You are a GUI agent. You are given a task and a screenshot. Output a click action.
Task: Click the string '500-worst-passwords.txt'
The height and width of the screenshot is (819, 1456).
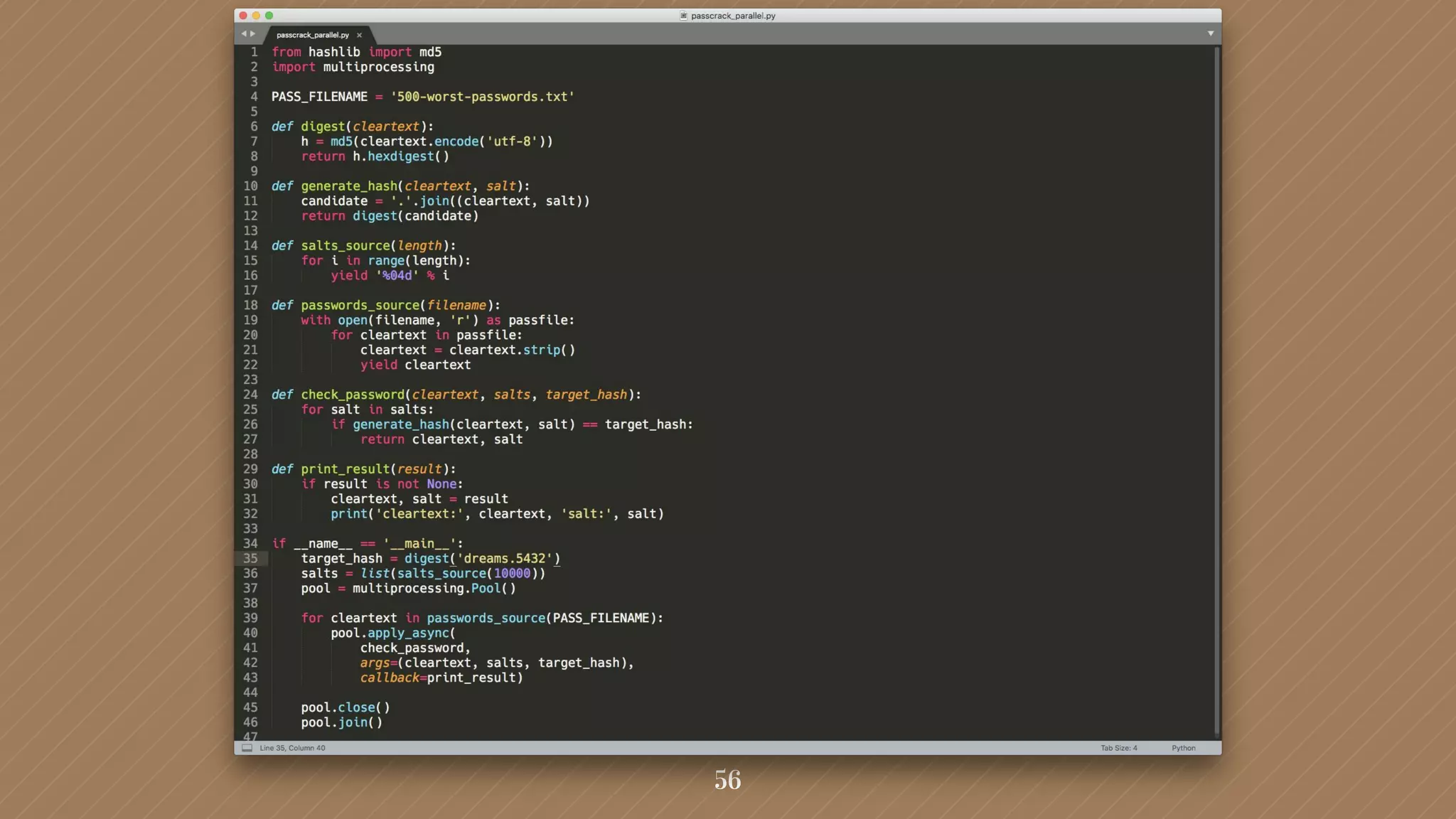tap(482, 97)
